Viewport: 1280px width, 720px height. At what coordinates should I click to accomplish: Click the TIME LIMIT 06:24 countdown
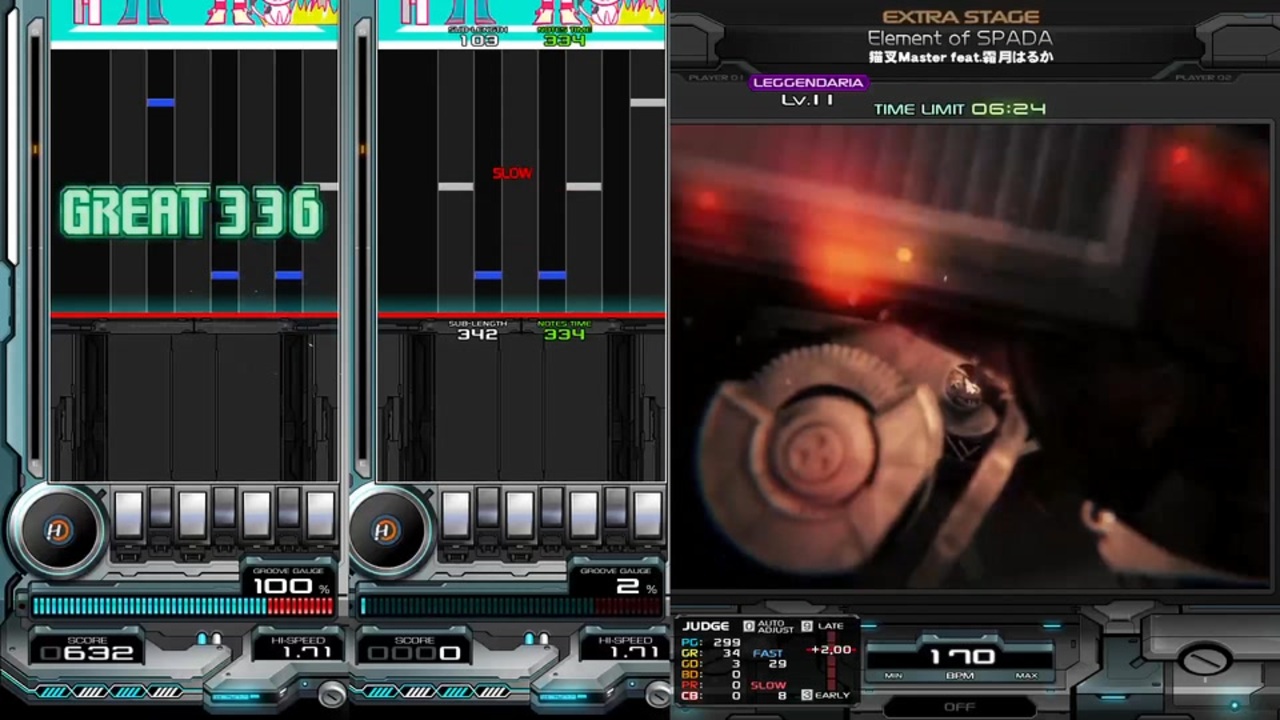pos(960,109)
